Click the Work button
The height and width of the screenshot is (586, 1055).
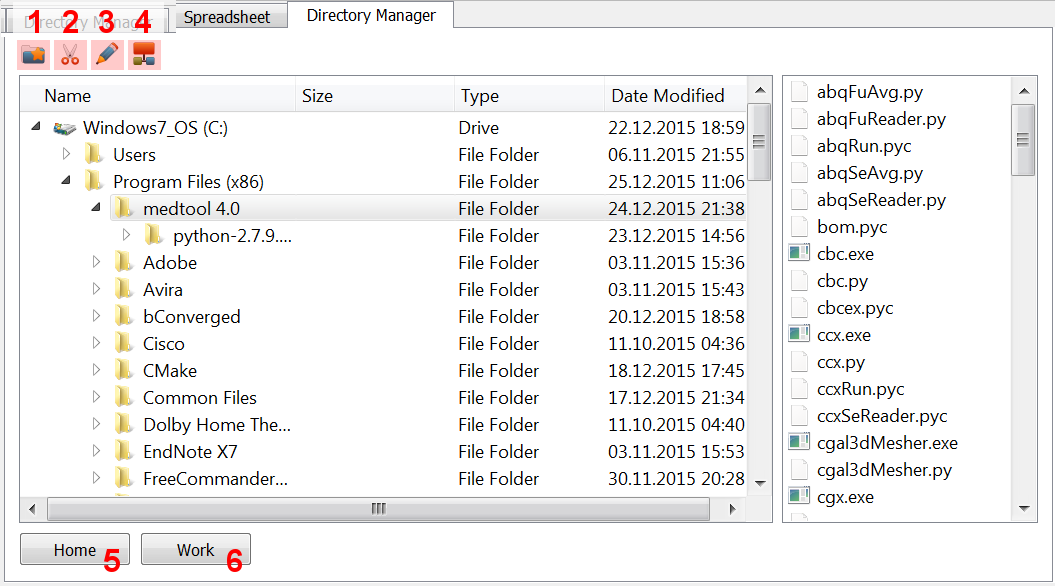[196, 550]
